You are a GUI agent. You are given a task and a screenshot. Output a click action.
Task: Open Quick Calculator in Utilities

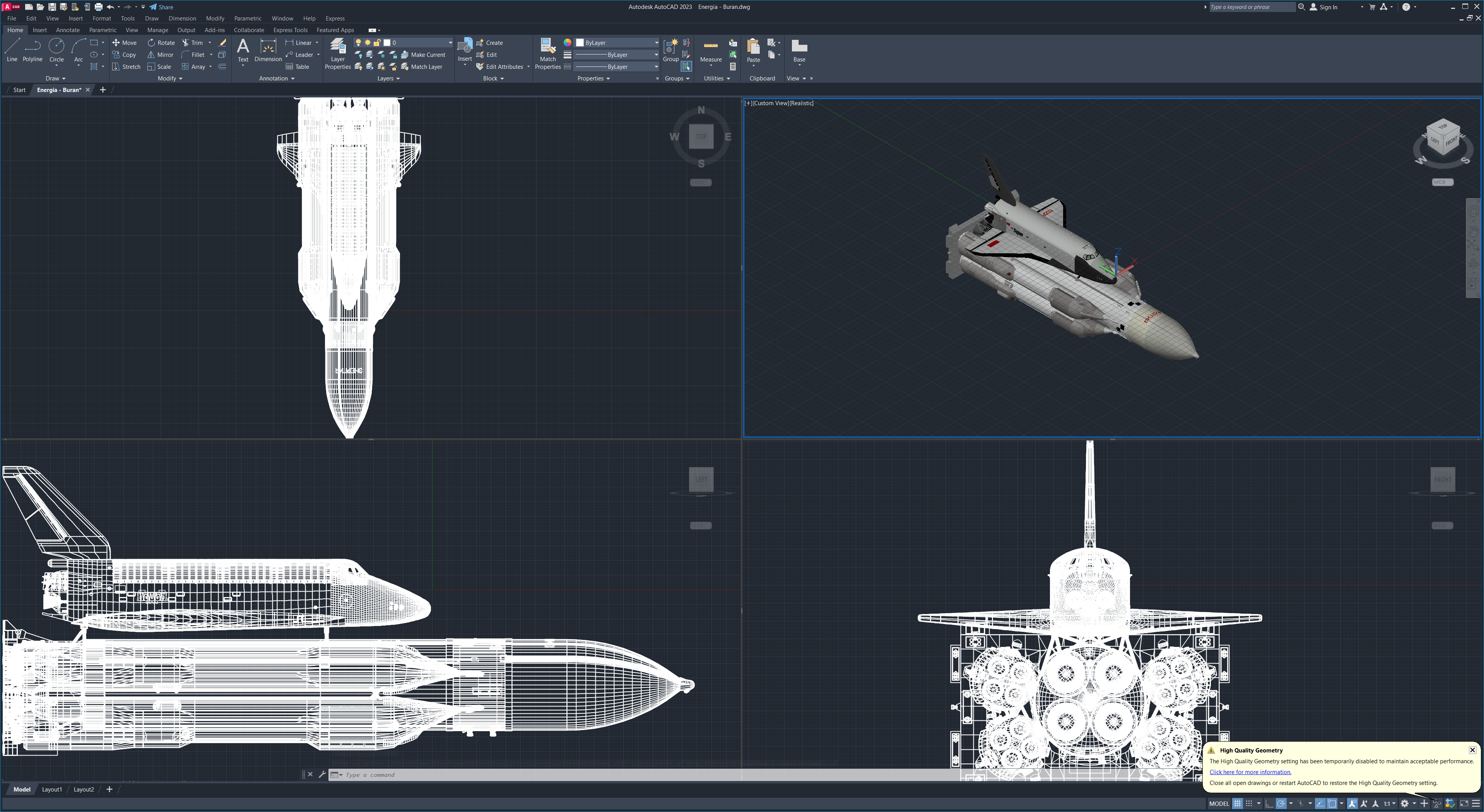733,67
